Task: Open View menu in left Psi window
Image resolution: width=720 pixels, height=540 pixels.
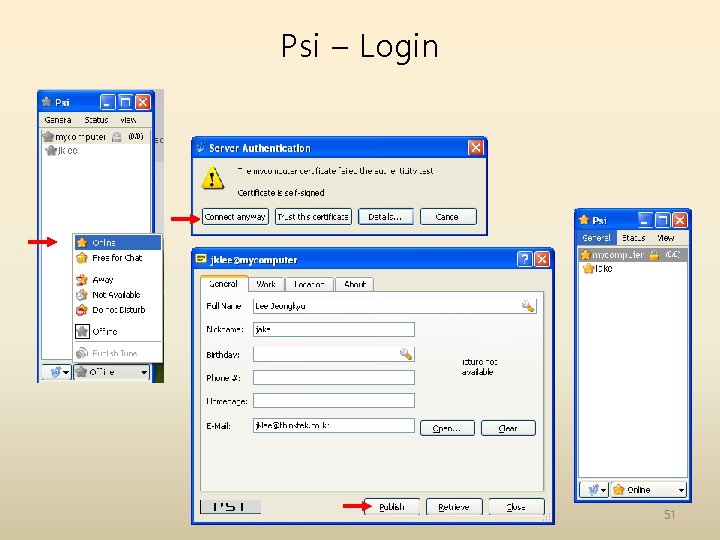Action: click(128, 120)
